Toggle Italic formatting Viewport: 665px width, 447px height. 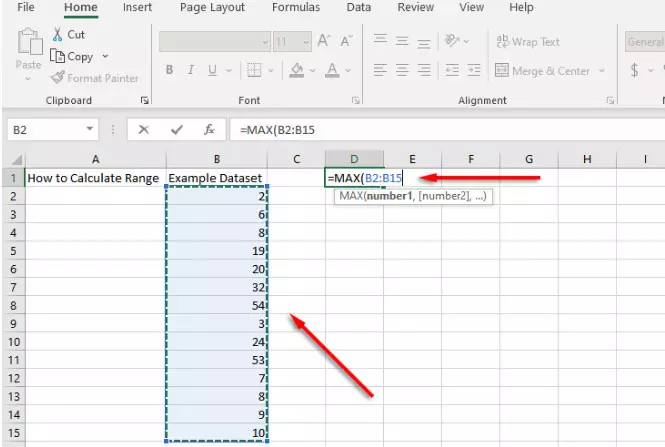point(191,70)
